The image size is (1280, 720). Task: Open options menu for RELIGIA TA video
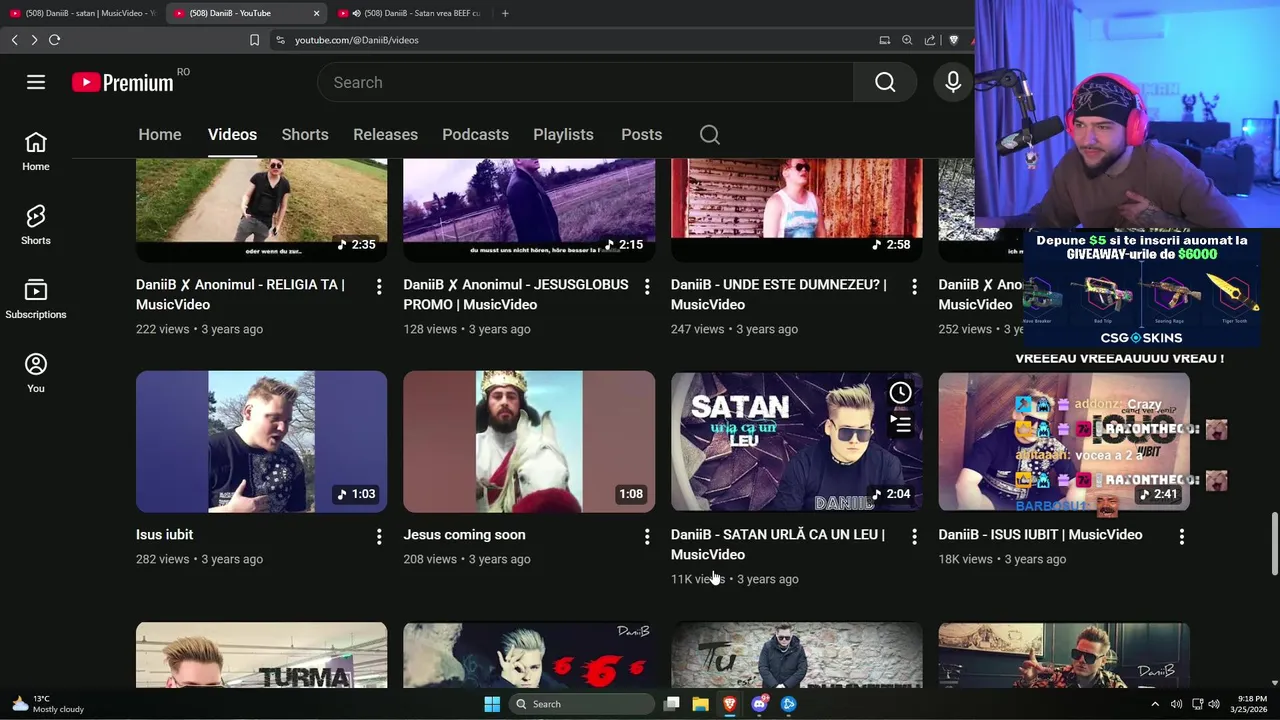coord(379,287)
